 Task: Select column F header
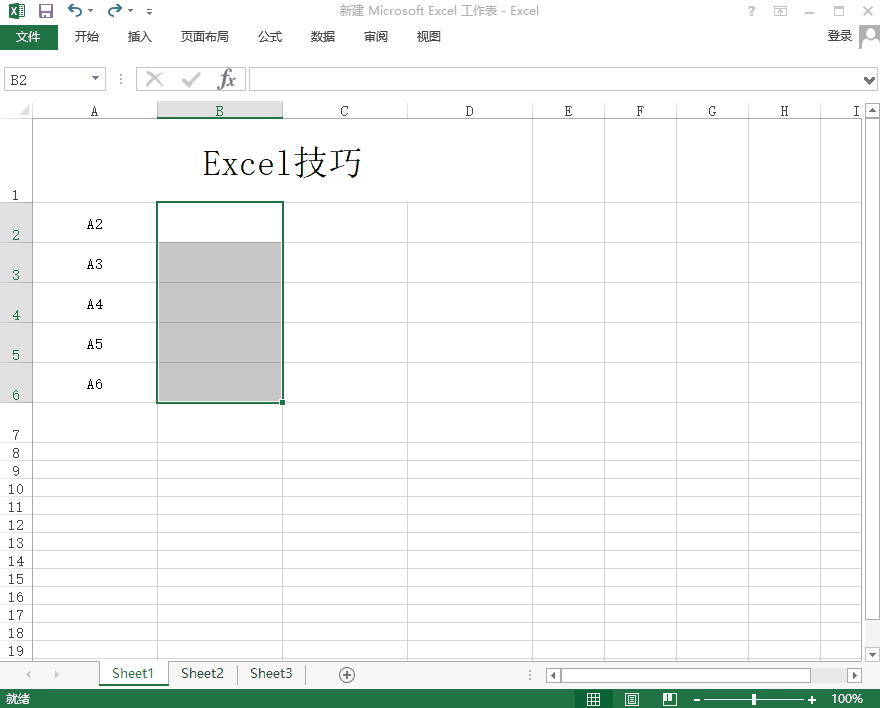(640, 111)
